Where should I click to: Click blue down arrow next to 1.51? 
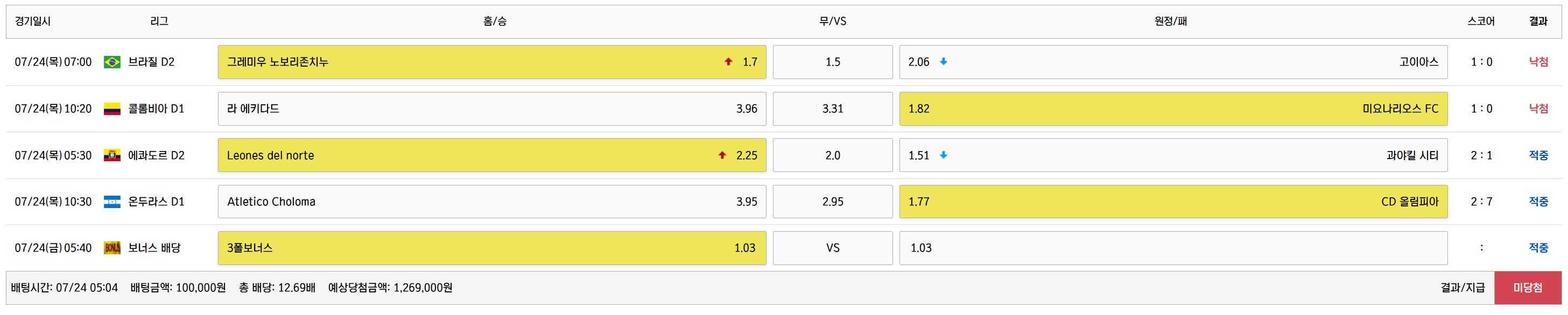[944, 155]
